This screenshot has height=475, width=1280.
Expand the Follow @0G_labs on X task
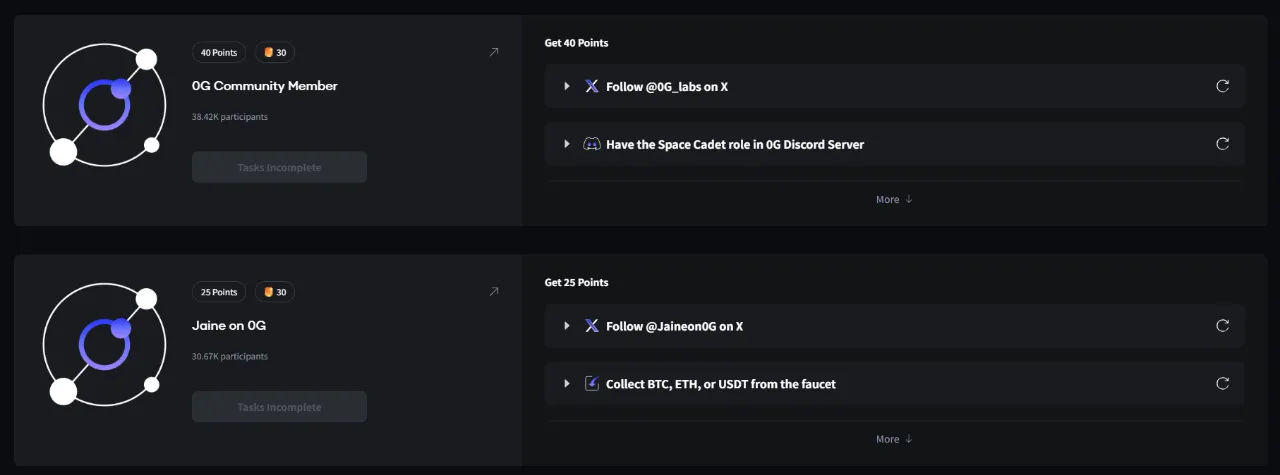(x=567, y=86)
